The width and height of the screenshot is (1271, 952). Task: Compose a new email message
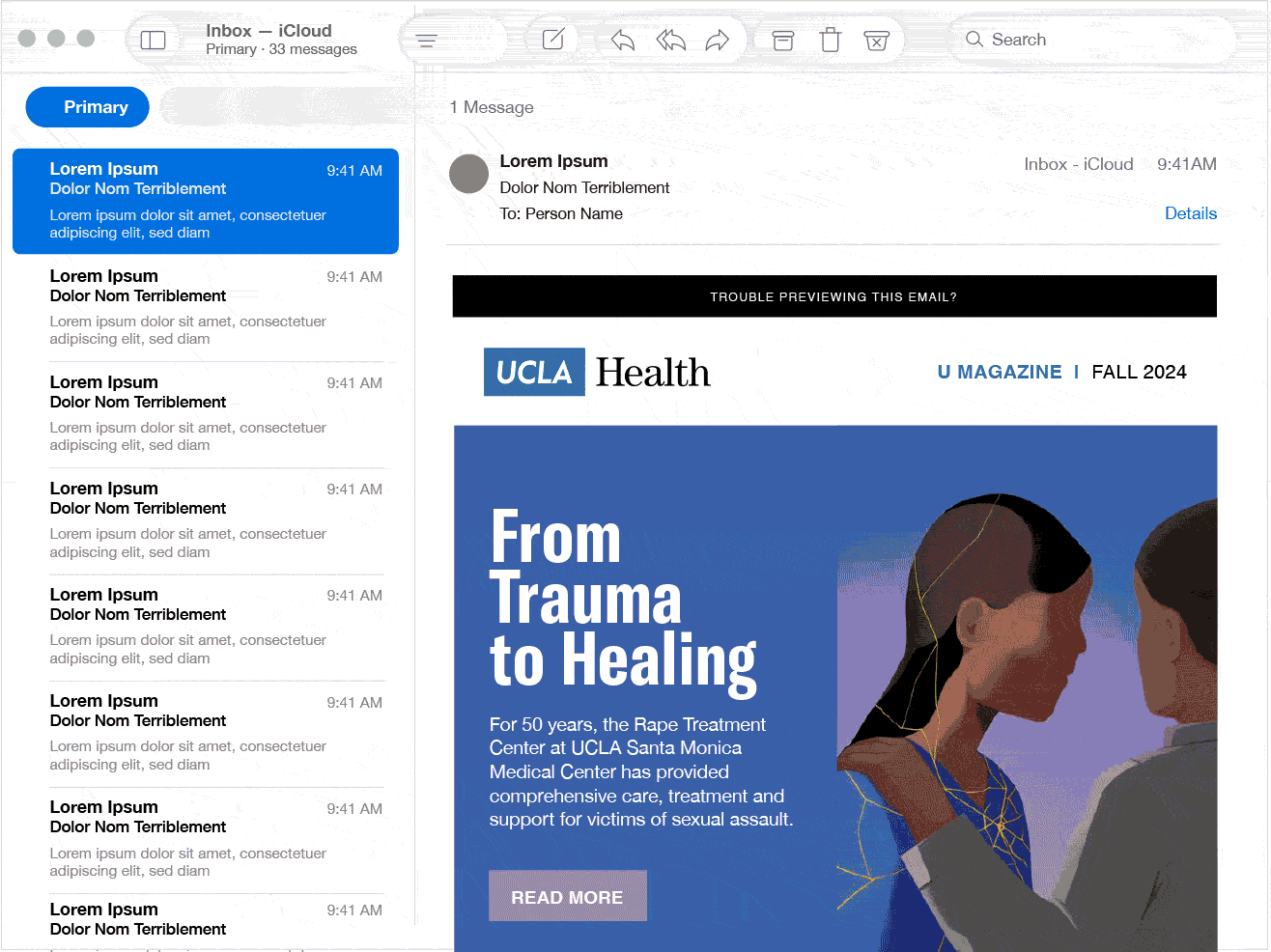[552, 39]
